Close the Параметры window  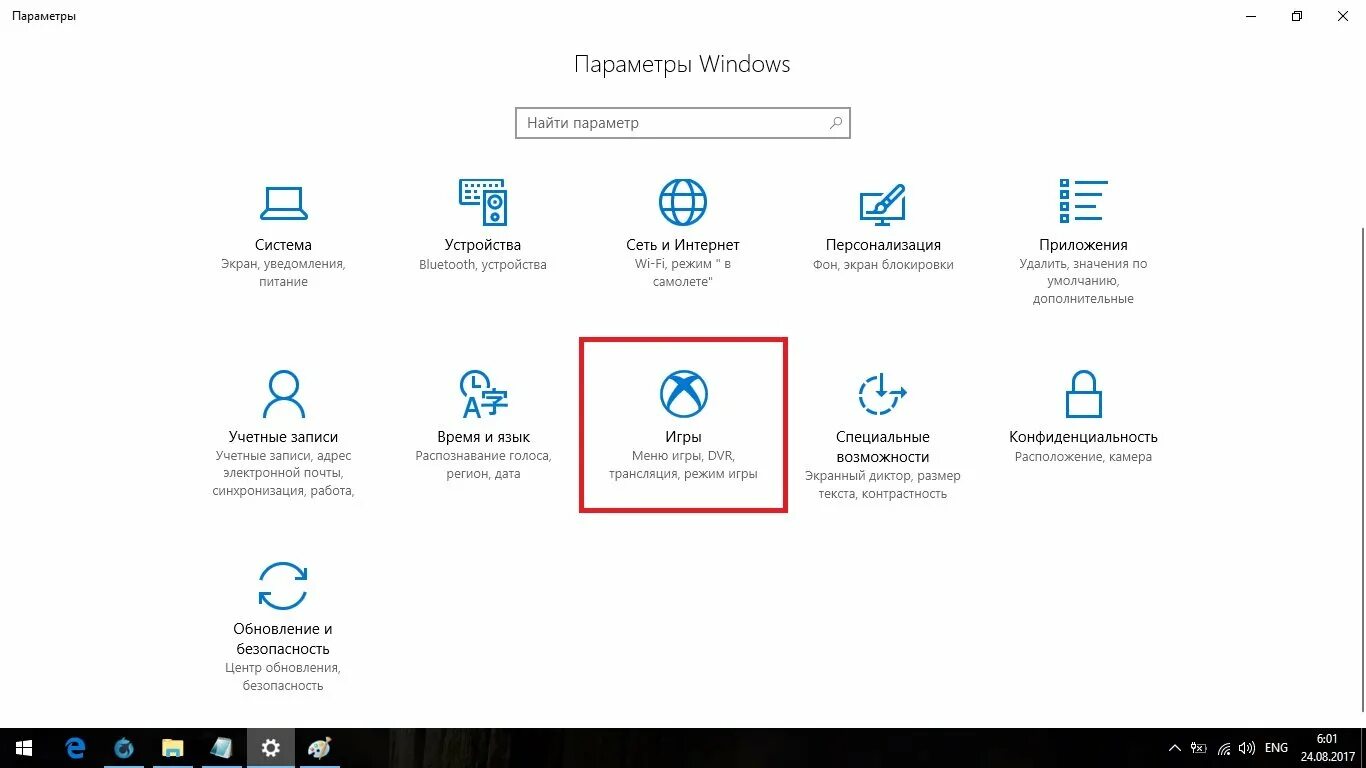pos(1343,16)
